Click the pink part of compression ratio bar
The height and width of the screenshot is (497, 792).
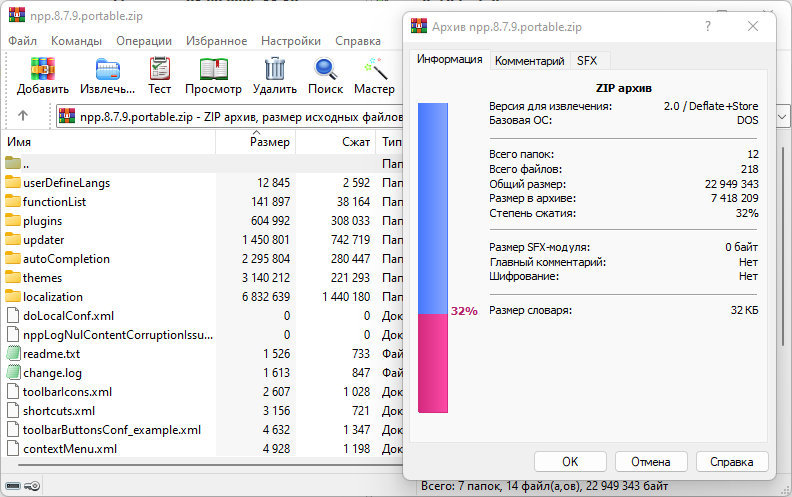point(433,363)
